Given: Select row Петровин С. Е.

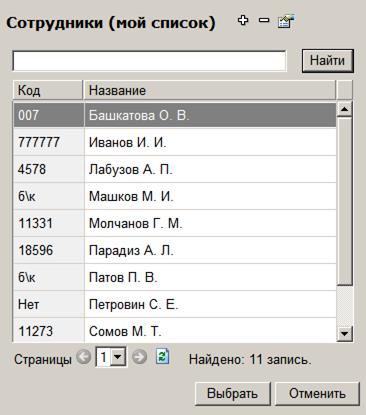Looking at the screenshot, I should (x=175, y=304).
